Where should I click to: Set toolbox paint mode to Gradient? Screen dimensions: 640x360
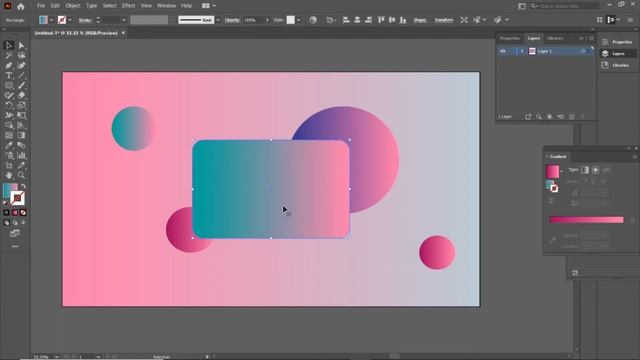point(15,213)
